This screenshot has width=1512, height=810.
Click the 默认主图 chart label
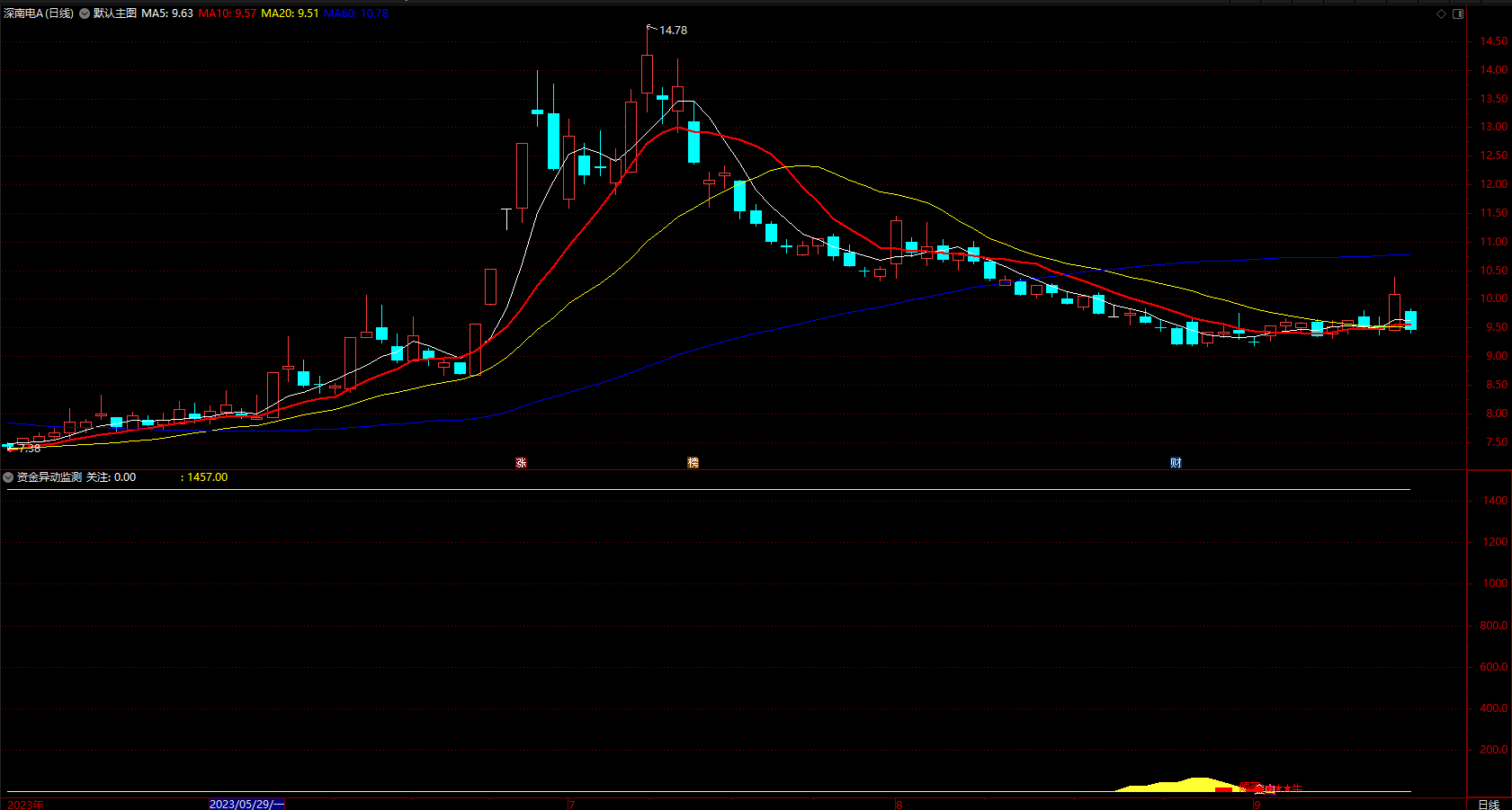click(115, 13)
